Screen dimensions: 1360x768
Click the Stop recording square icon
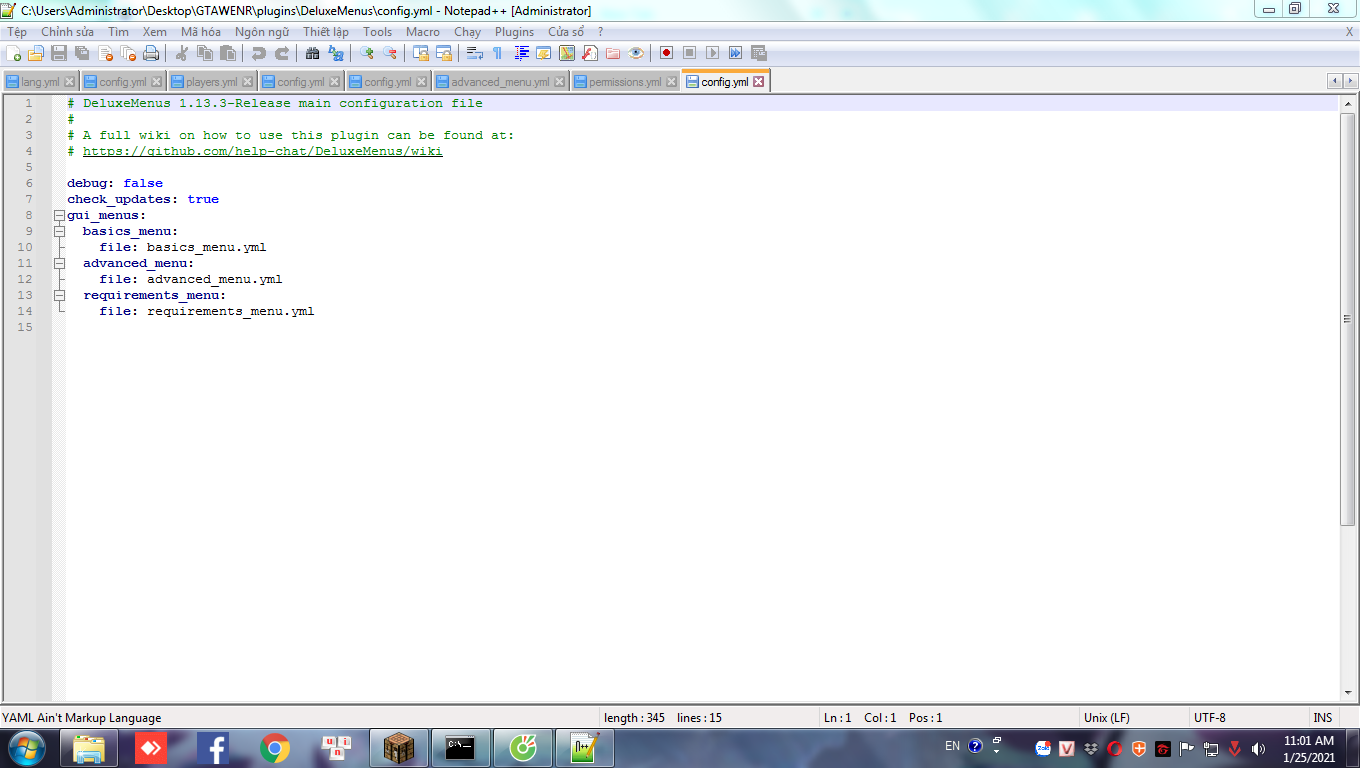[689, 53]
